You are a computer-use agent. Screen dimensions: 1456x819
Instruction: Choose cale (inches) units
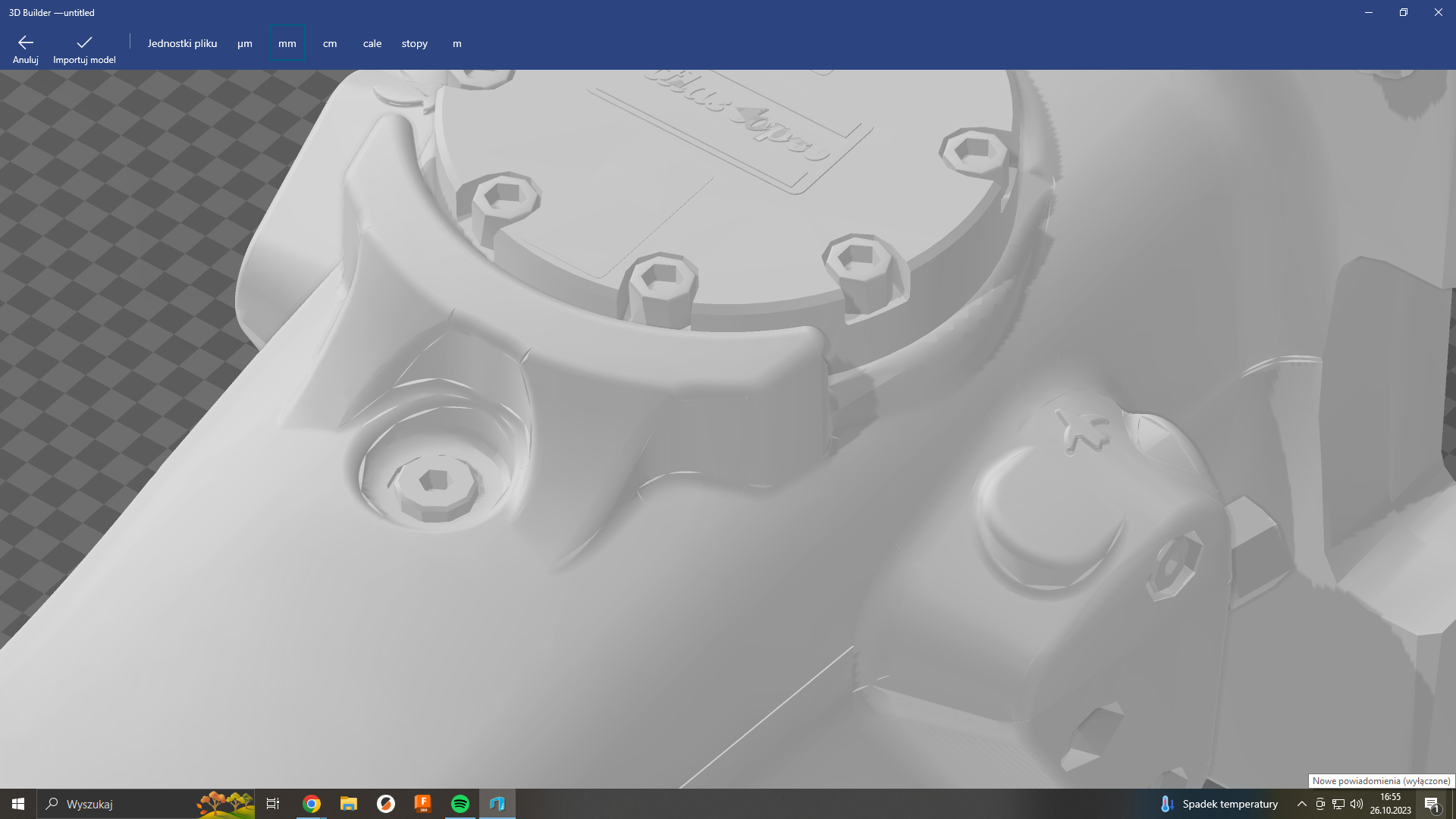pos(372,43)
